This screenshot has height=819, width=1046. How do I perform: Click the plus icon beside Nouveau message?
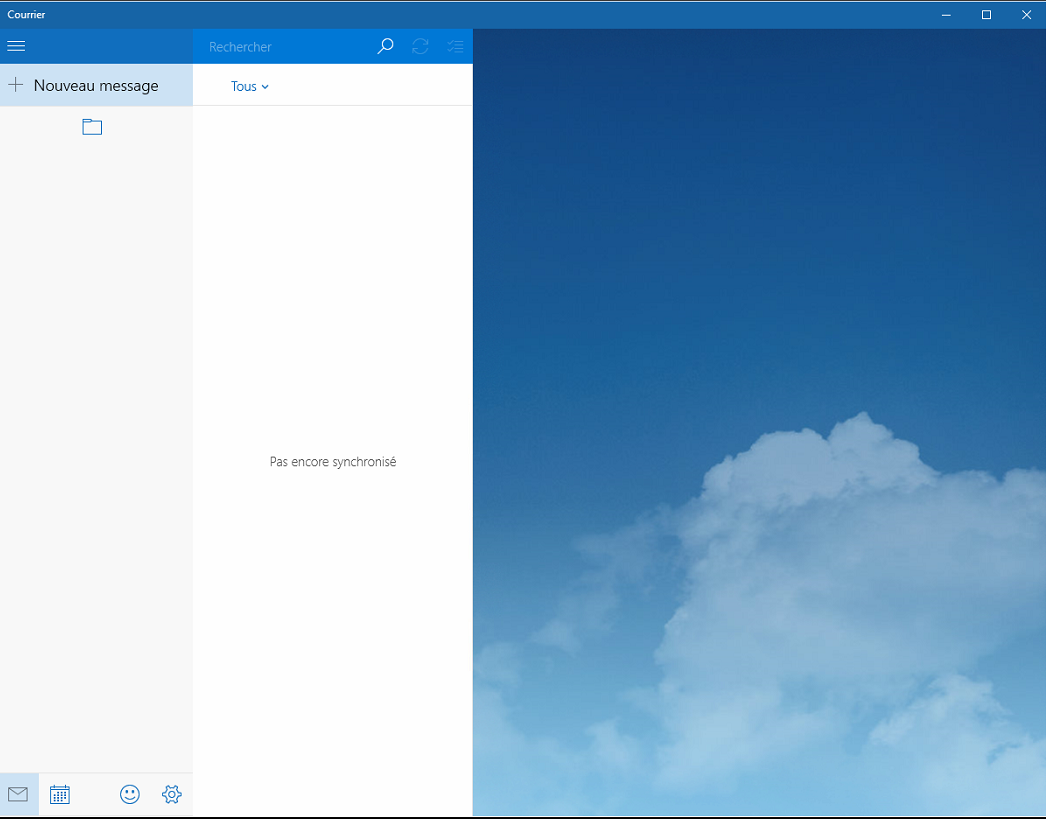15,85
